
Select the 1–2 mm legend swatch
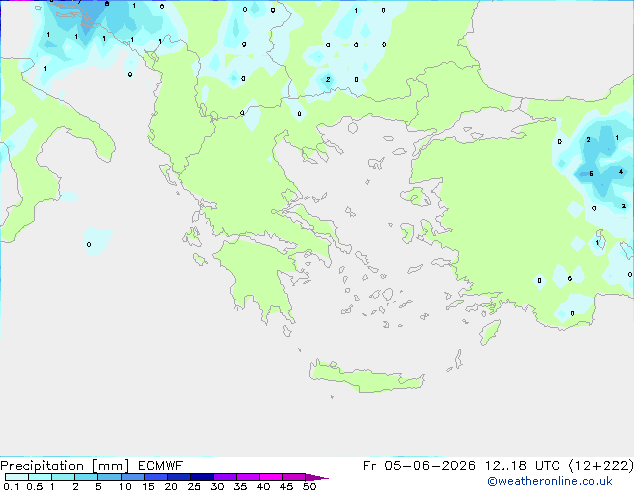pyautogui.click(x=63, y=477)
